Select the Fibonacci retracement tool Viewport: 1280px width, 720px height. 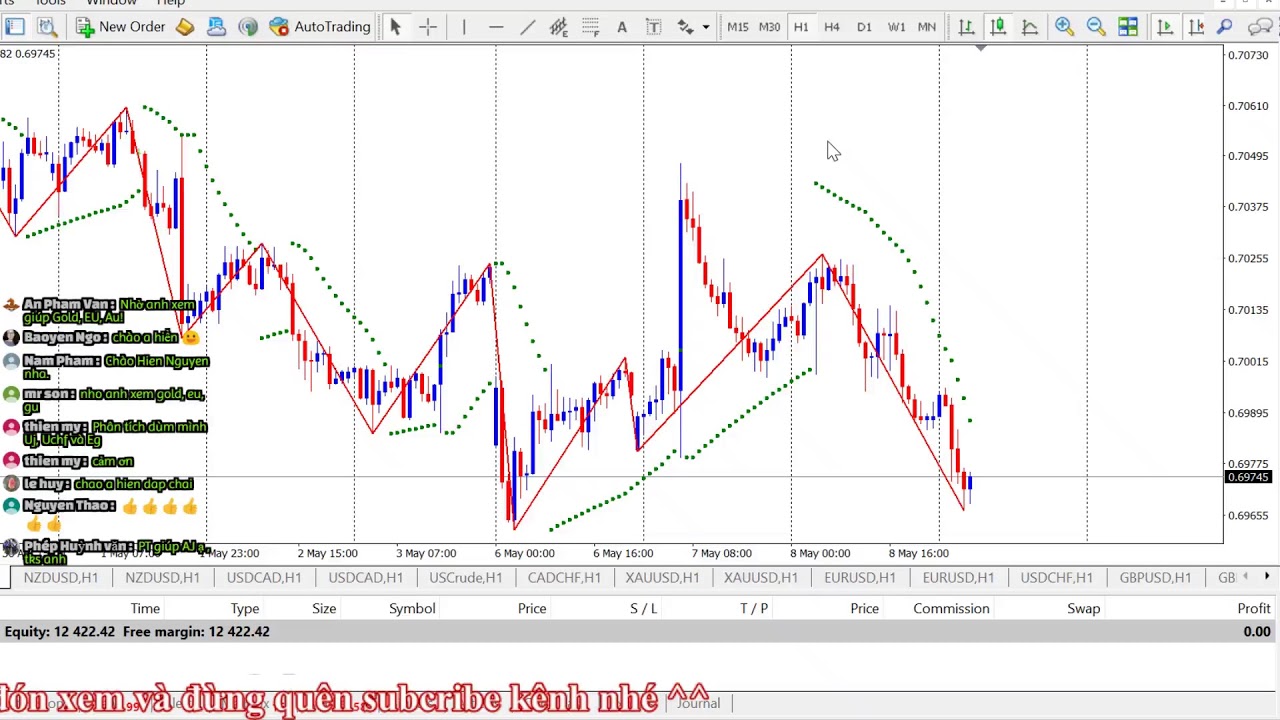pyautogui.click(x=590, y=27)
